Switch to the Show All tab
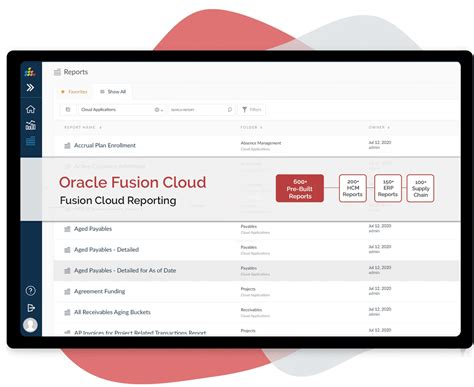The image size is (474, 387). [x=113, y=92]
